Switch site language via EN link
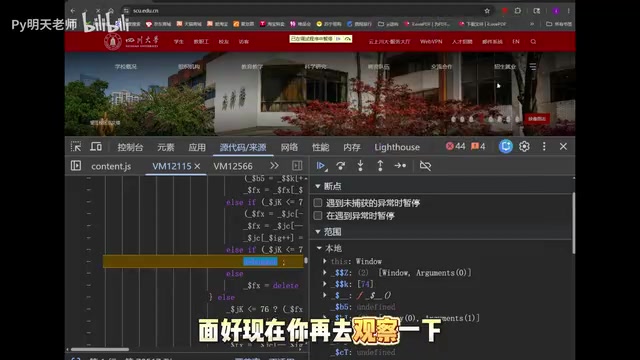This screenshot has height=360, width=640. click(x=516, y=42)
